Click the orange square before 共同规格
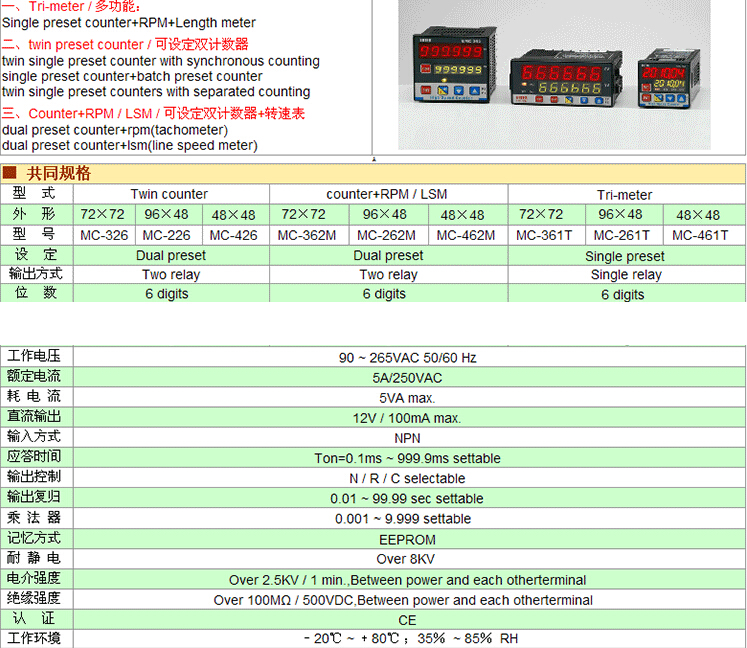 click(10, 173)
